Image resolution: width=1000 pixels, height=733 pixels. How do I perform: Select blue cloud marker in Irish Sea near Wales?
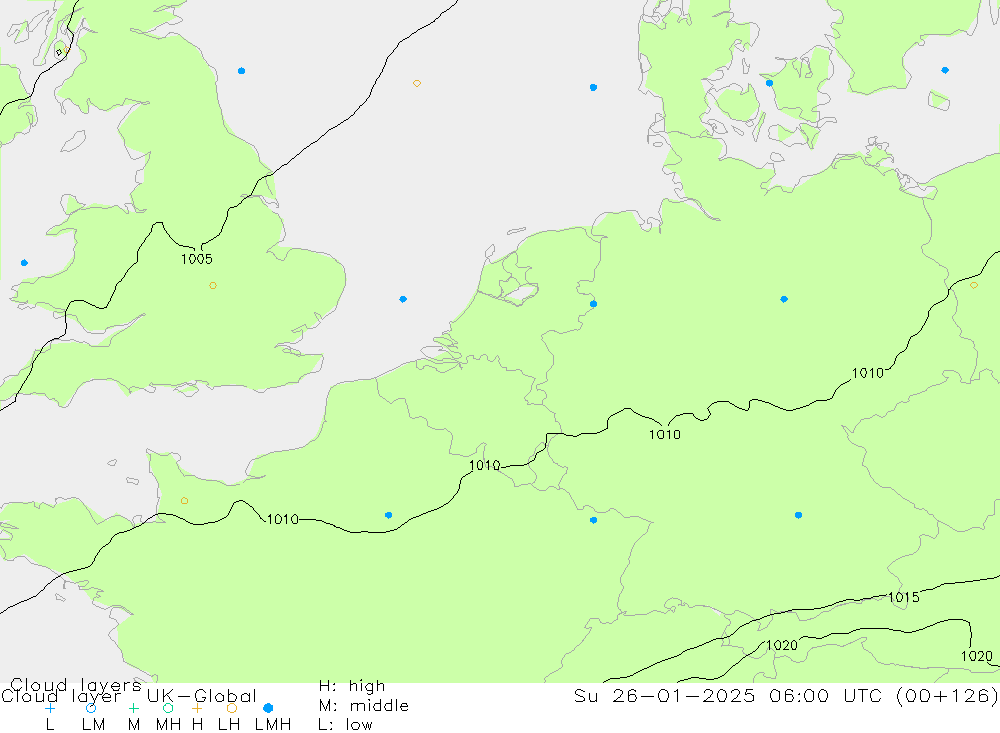[x=24, y=263]
